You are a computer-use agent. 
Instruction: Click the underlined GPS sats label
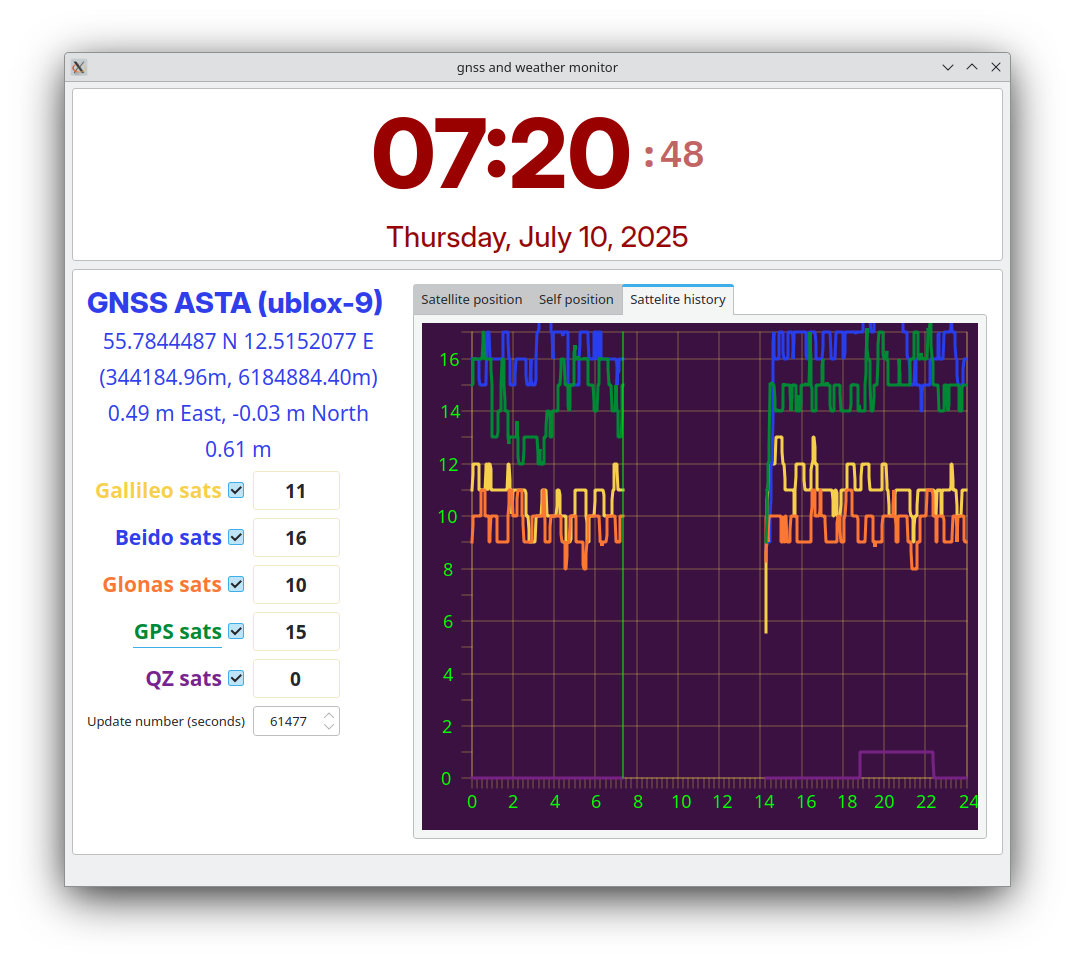(x=178, y=632)
